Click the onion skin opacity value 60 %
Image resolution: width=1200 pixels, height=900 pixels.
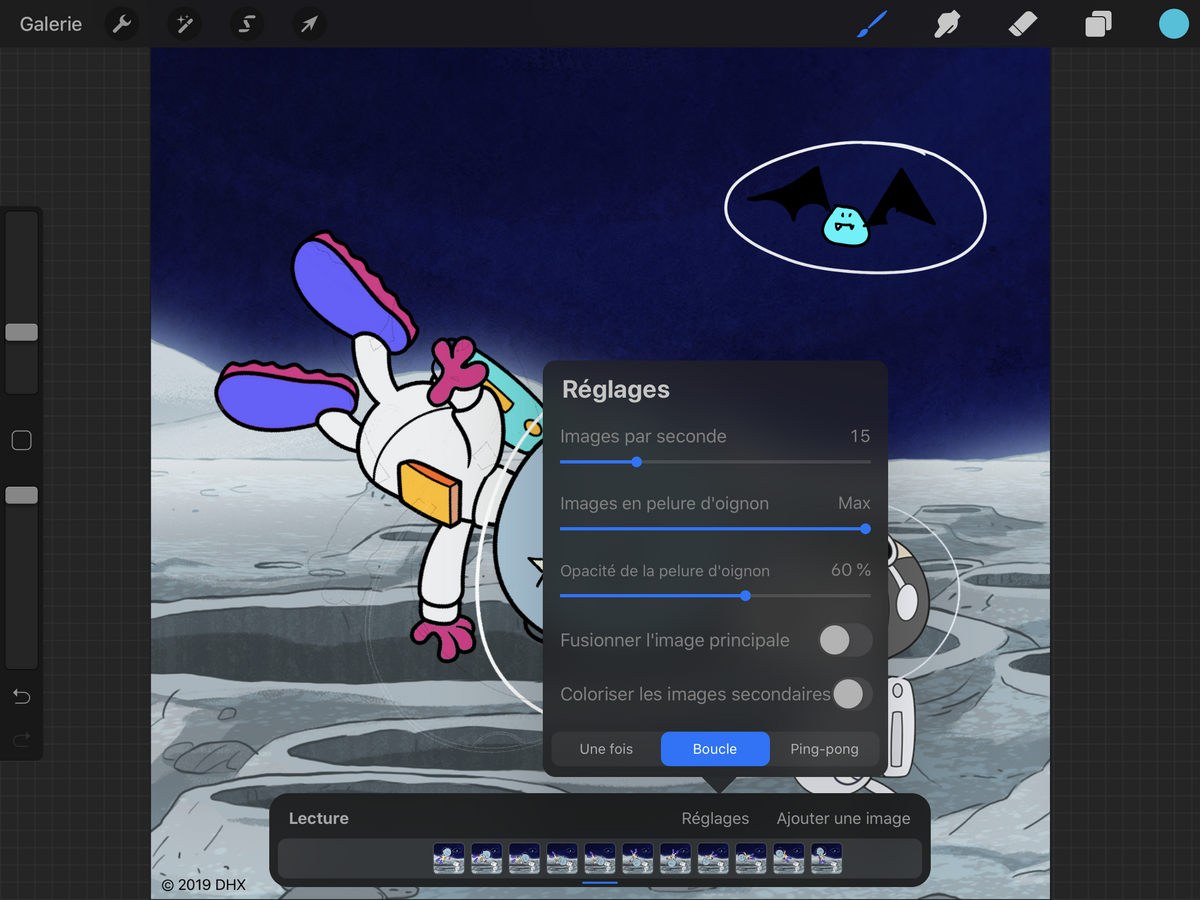point(851,570)
